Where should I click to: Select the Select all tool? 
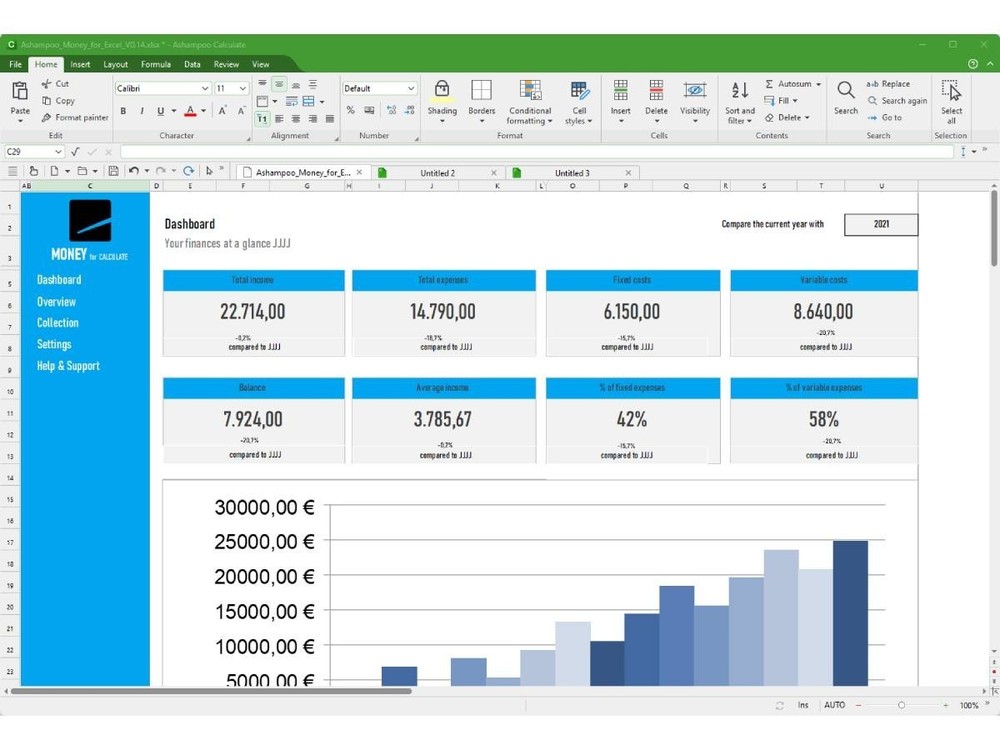(951, 102)
